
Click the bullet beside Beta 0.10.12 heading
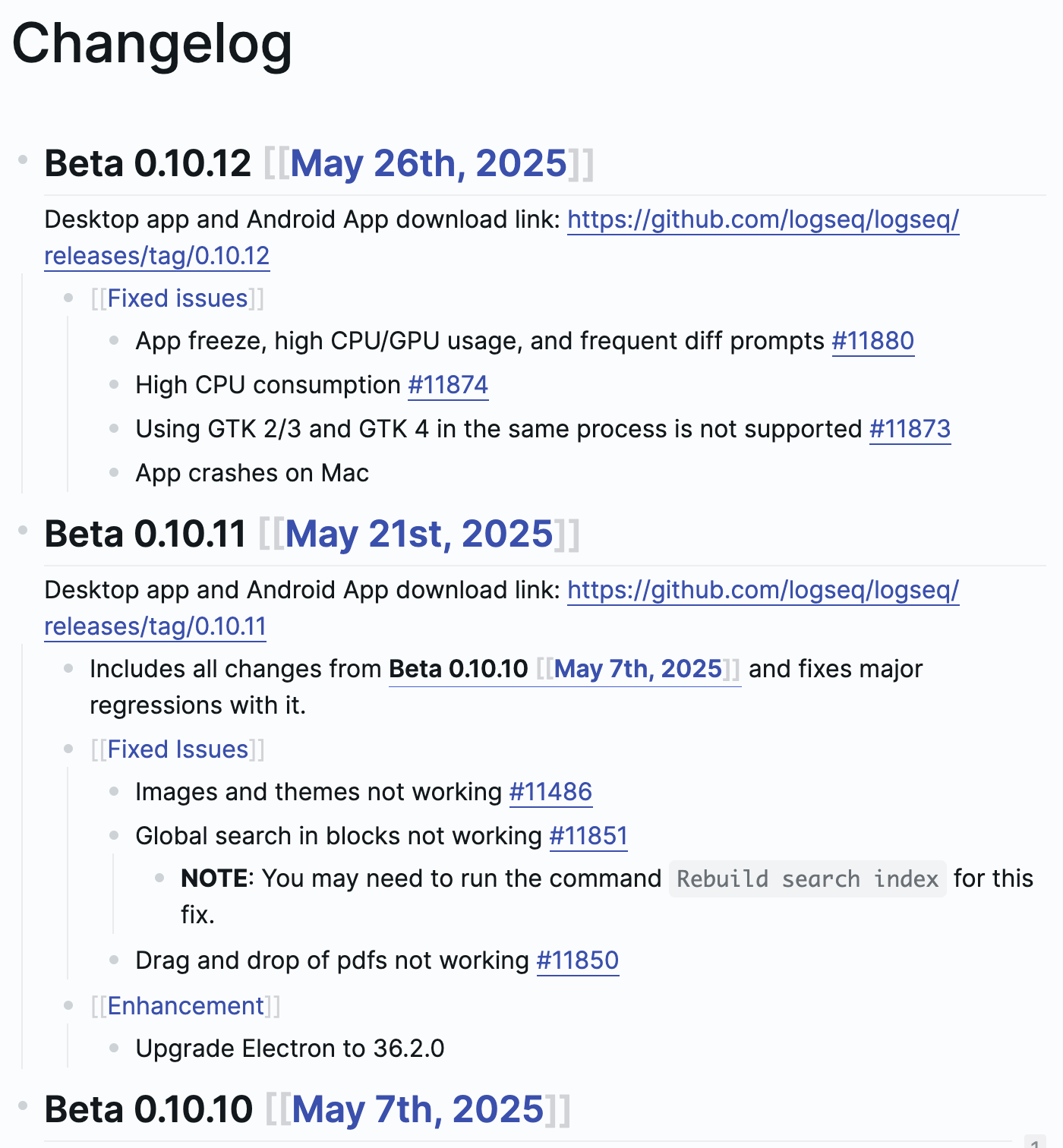(23, 159)
